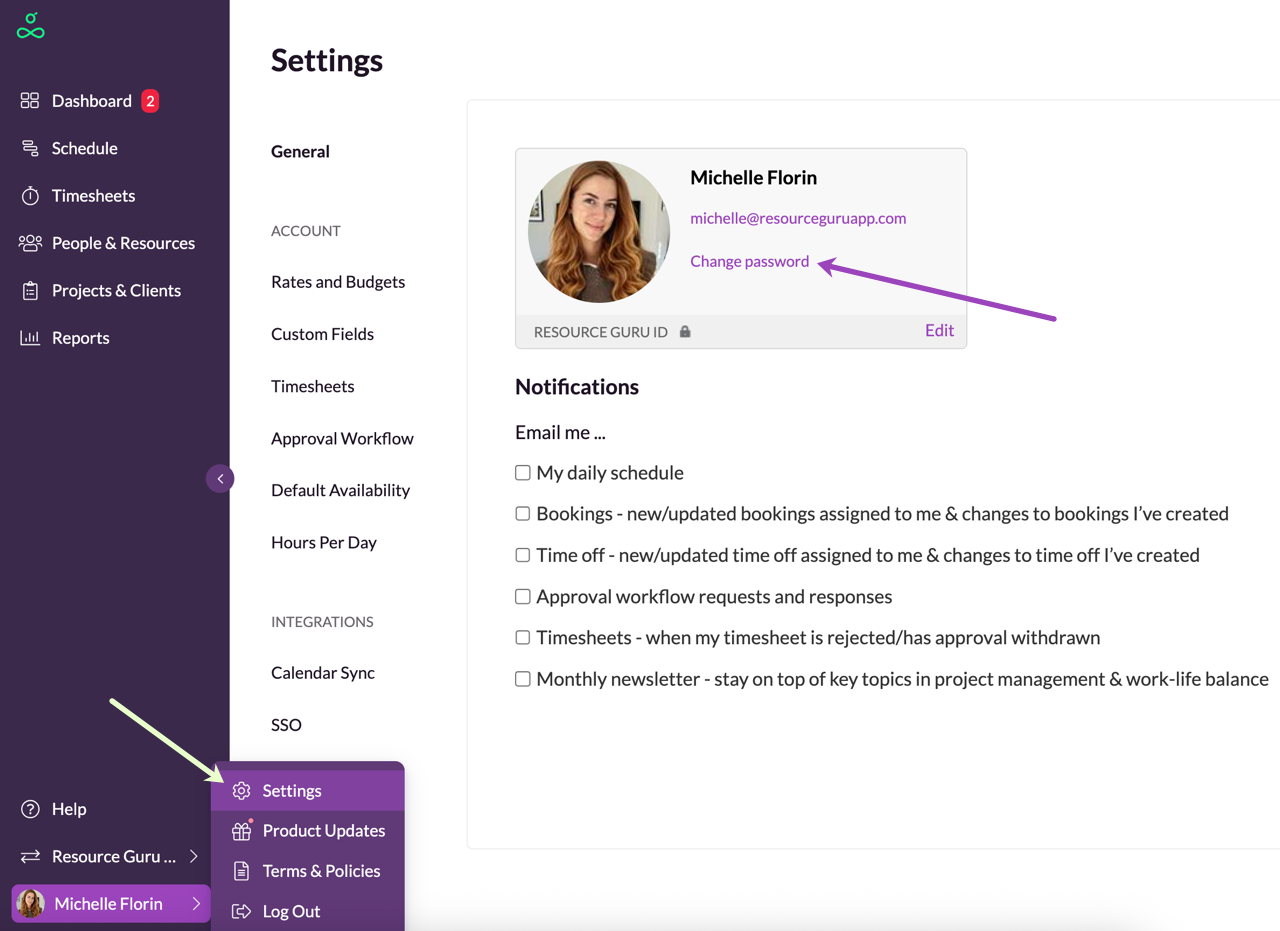Choose Log Out from the menu
The width and height of the screenshot is (1280, 931).
click(x=308, y=911)
